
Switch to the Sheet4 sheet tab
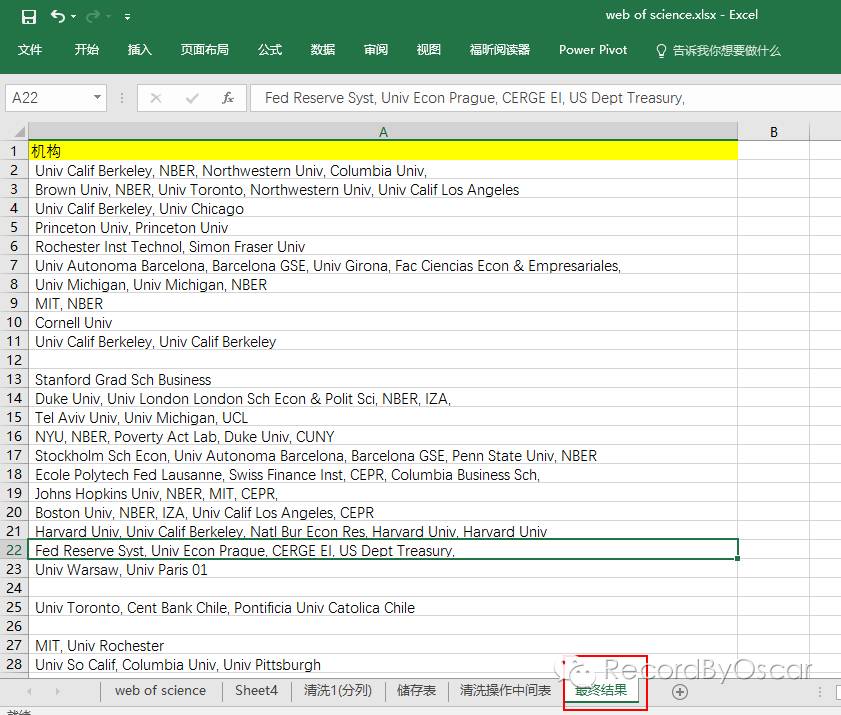click(256, 690)
